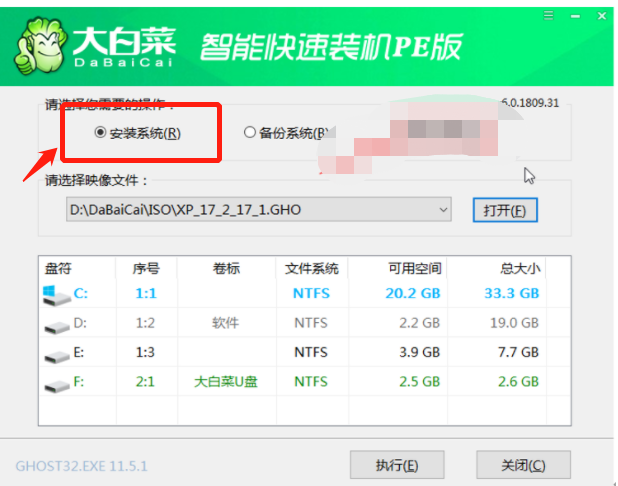Click the 大白菜U盘 volume label
This screenshot has width=618, height=486.
coord(226,382)
